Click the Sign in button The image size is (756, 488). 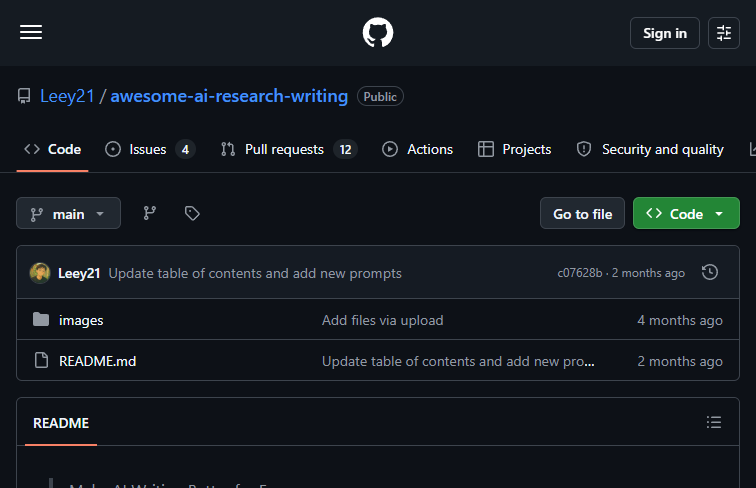pos(664,33)
